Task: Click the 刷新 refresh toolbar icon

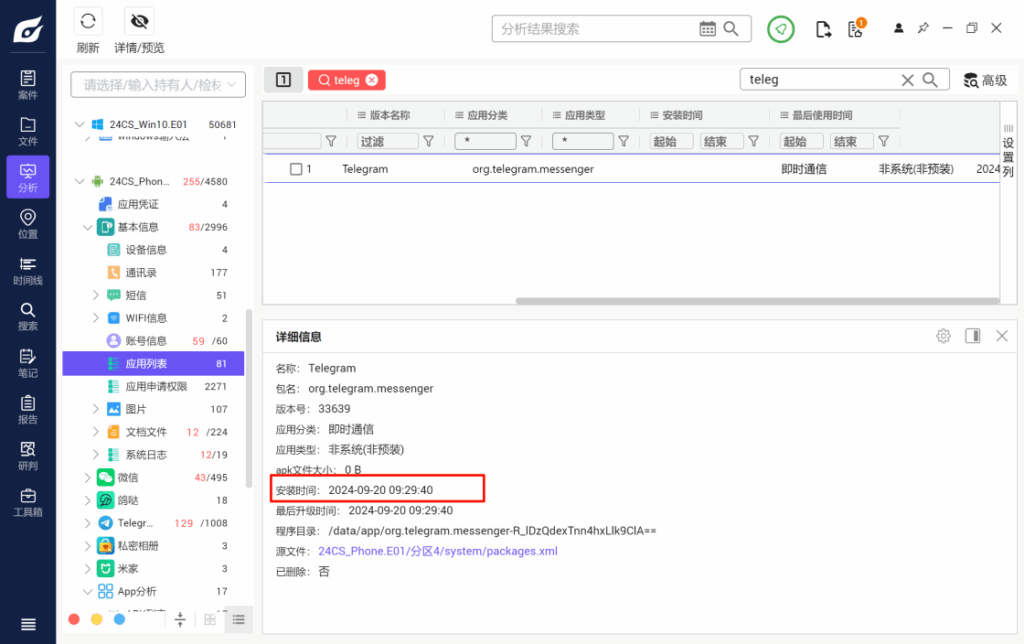Action: pos(88,21)
